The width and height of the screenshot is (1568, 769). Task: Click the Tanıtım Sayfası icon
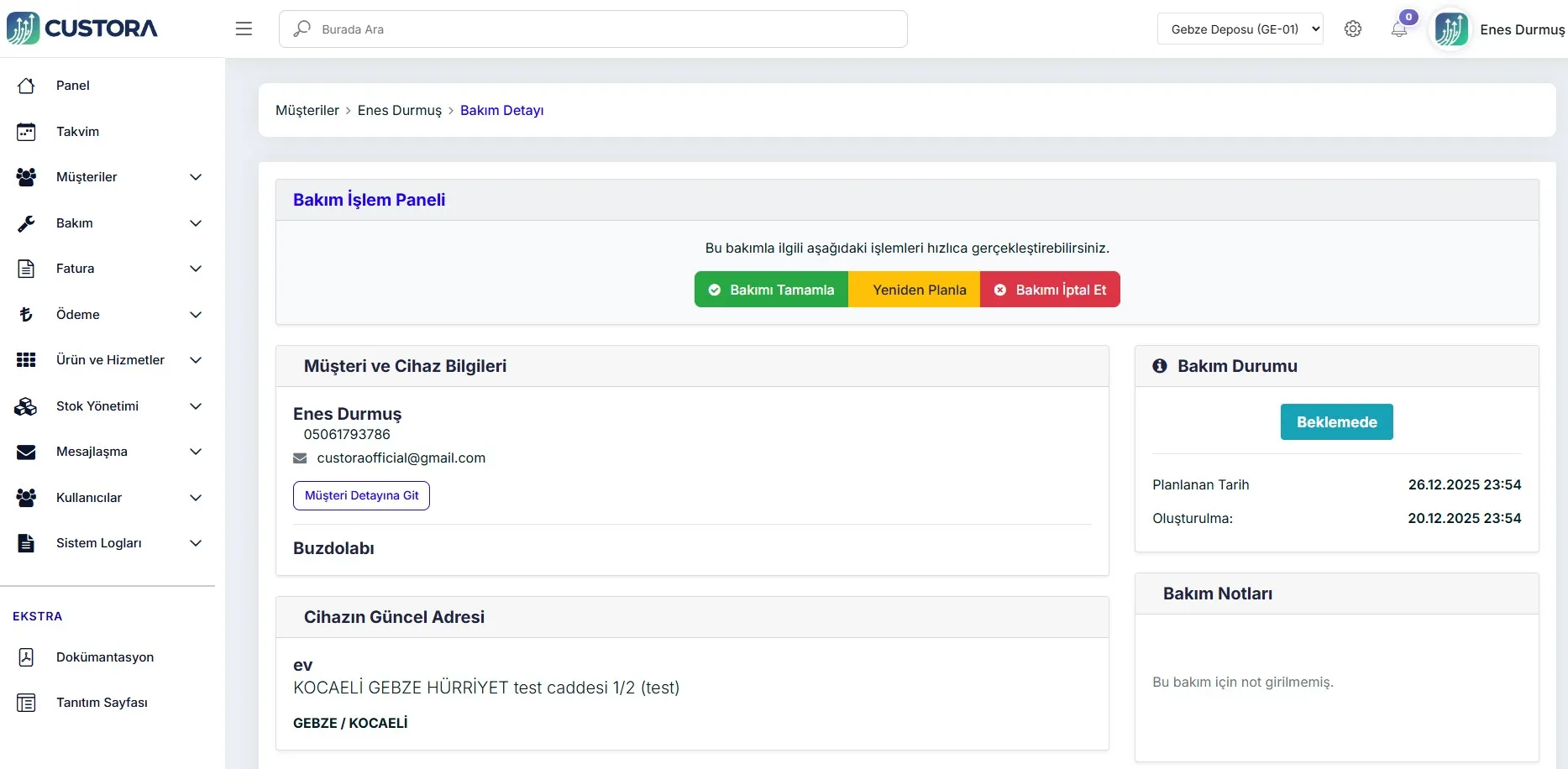coord(26,703)
